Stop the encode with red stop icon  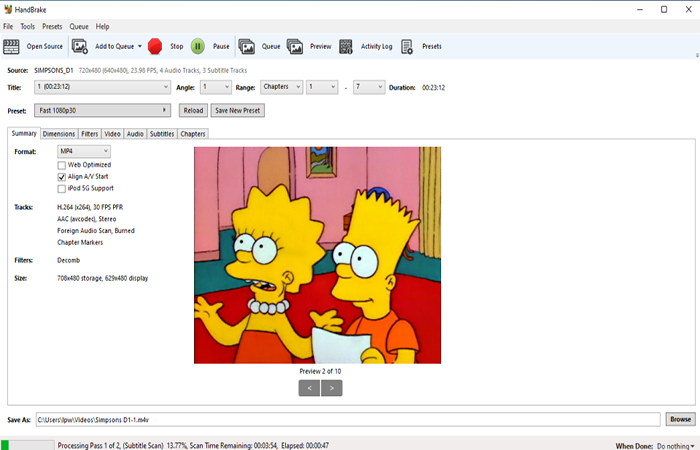tap(155, 46)
